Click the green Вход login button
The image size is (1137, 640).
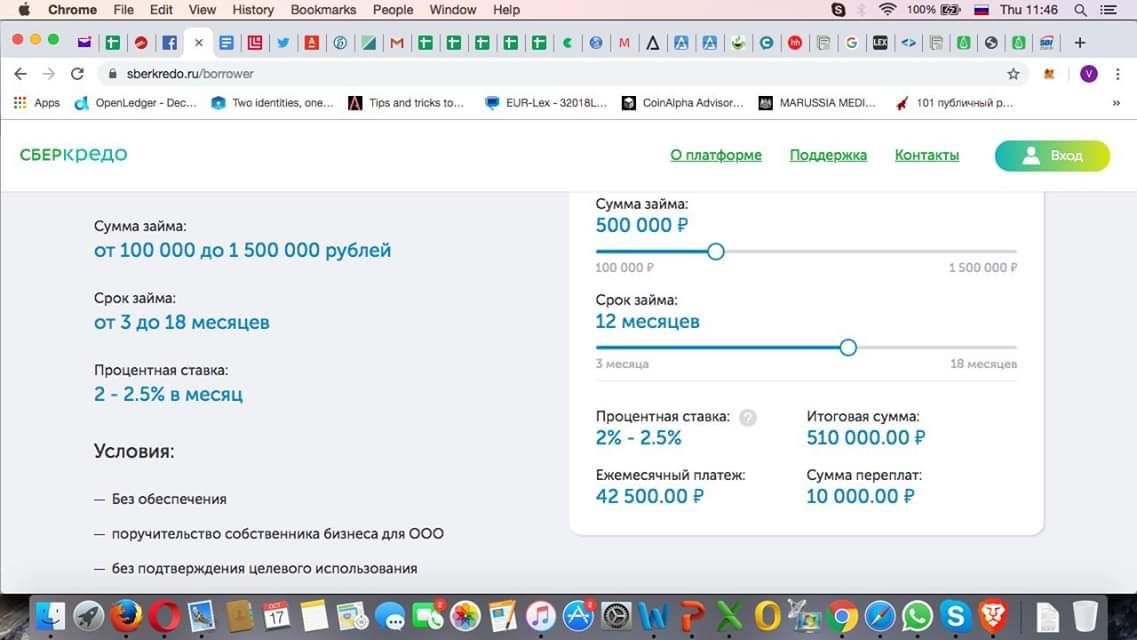coord(1052,156)
